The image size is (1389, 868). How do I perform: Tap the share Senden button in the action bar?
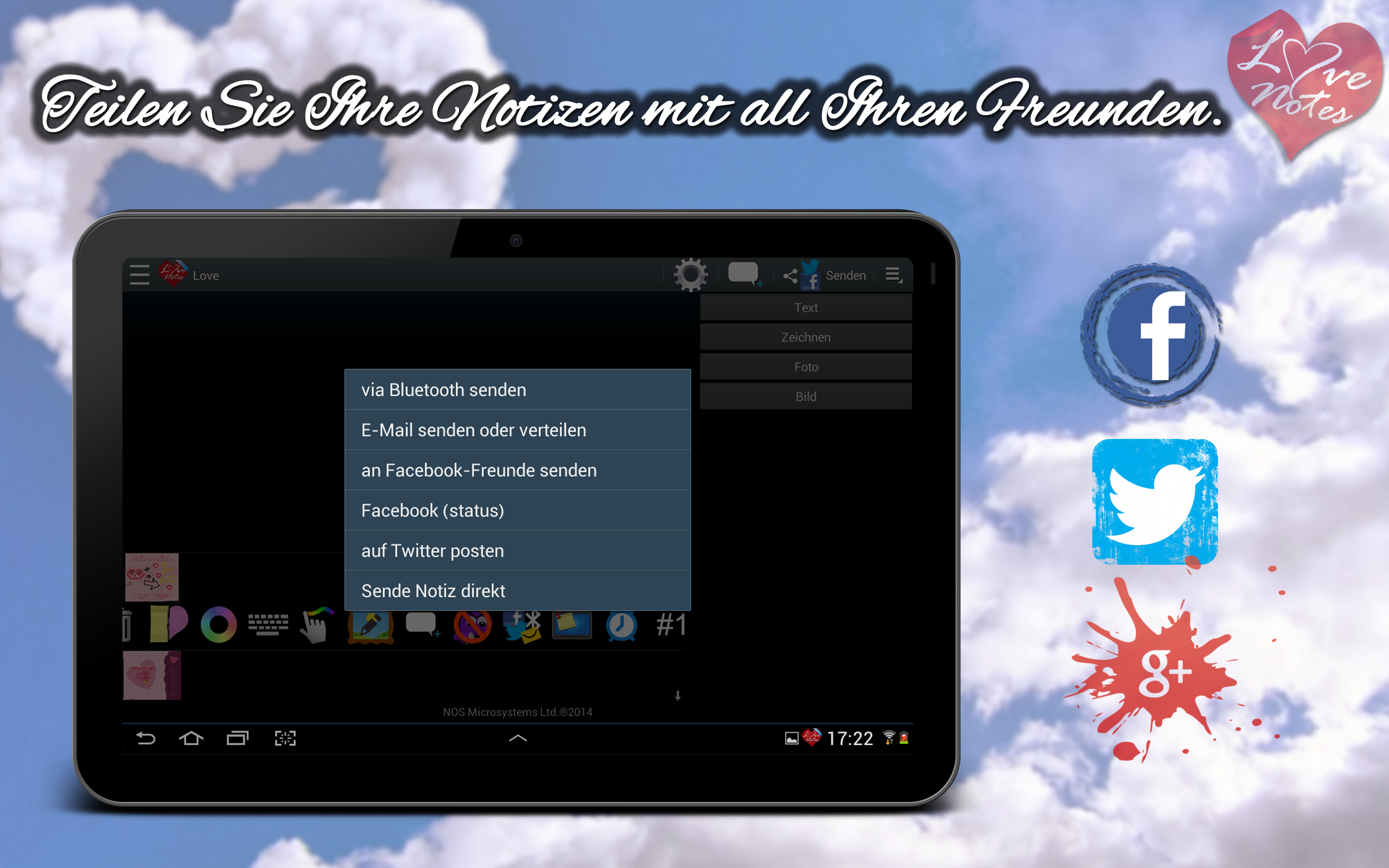[x=824, y=275]
